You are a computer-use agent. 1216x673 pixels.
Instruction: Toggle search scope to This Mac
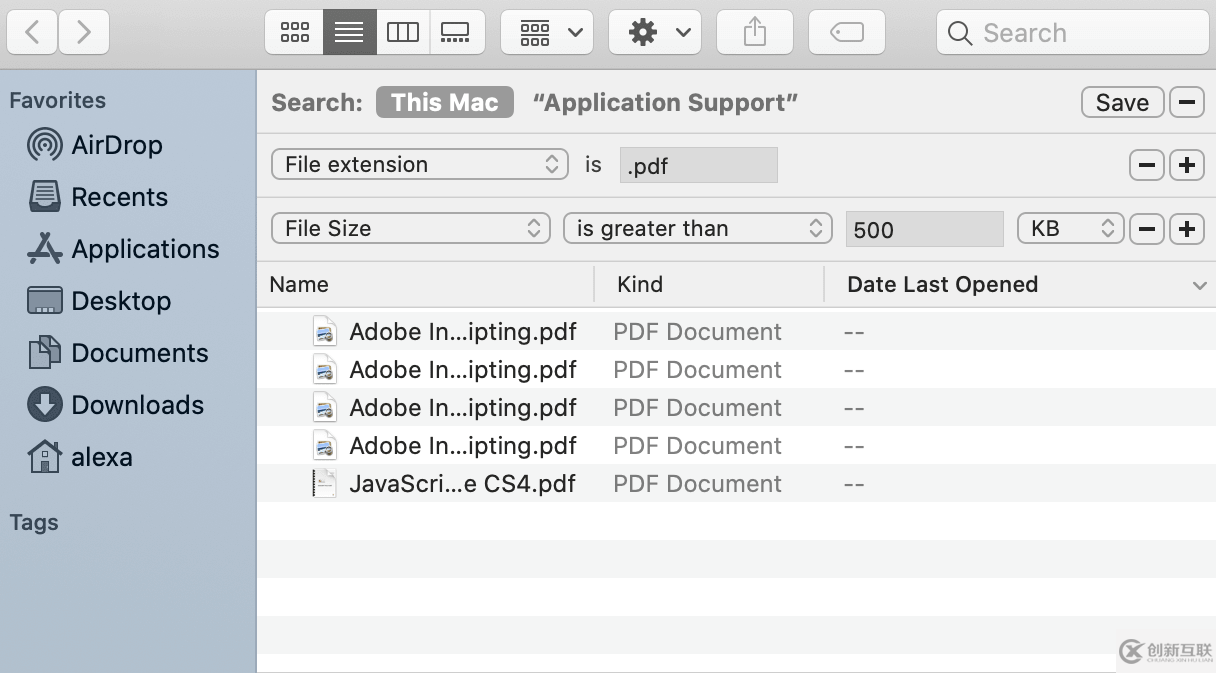pos(444,102)
